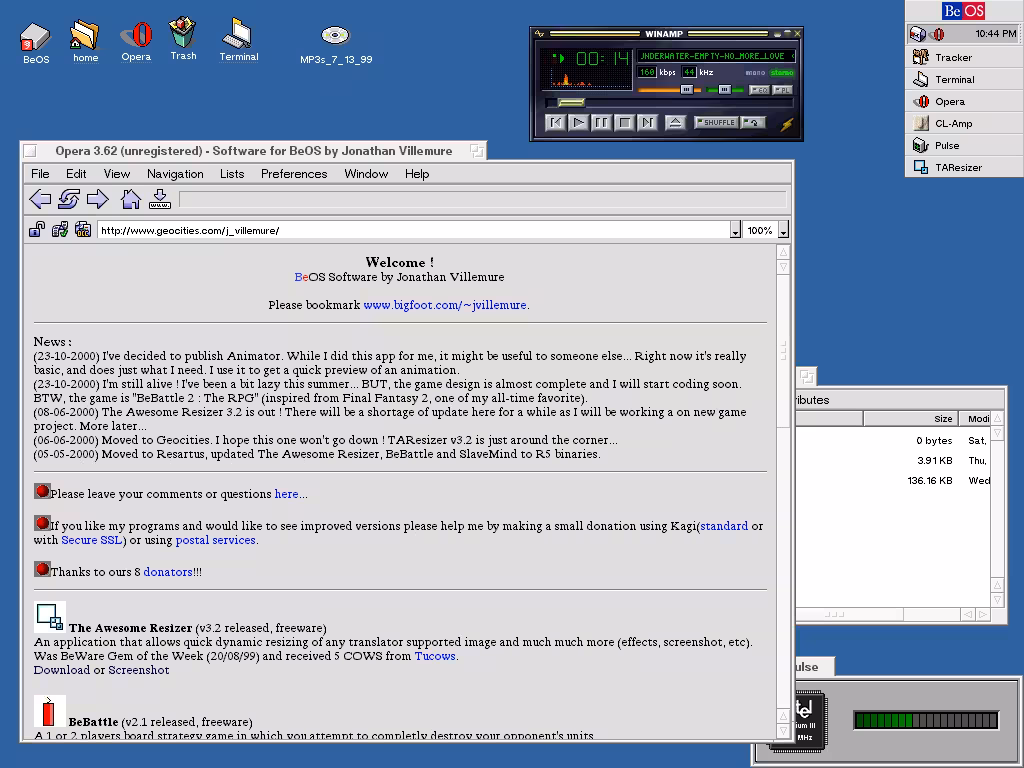Toggle the Winamp repeat button
Image resolution: width=1024 pixels, height=768 pixels.
coord(752,123)
